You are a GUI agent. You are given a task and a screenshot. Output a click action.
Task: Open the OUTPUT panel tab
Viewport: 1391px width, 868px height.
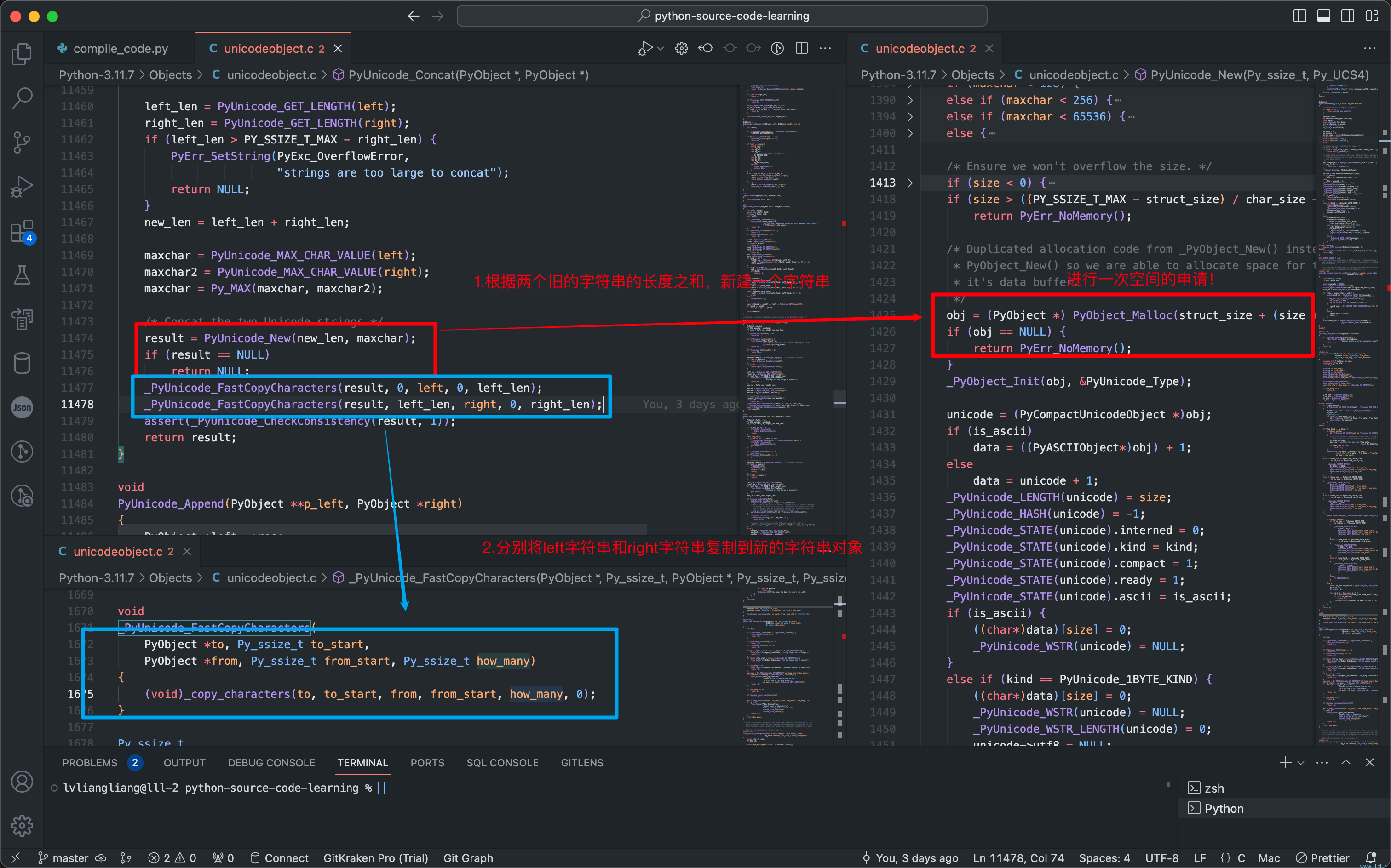point(184,763)
